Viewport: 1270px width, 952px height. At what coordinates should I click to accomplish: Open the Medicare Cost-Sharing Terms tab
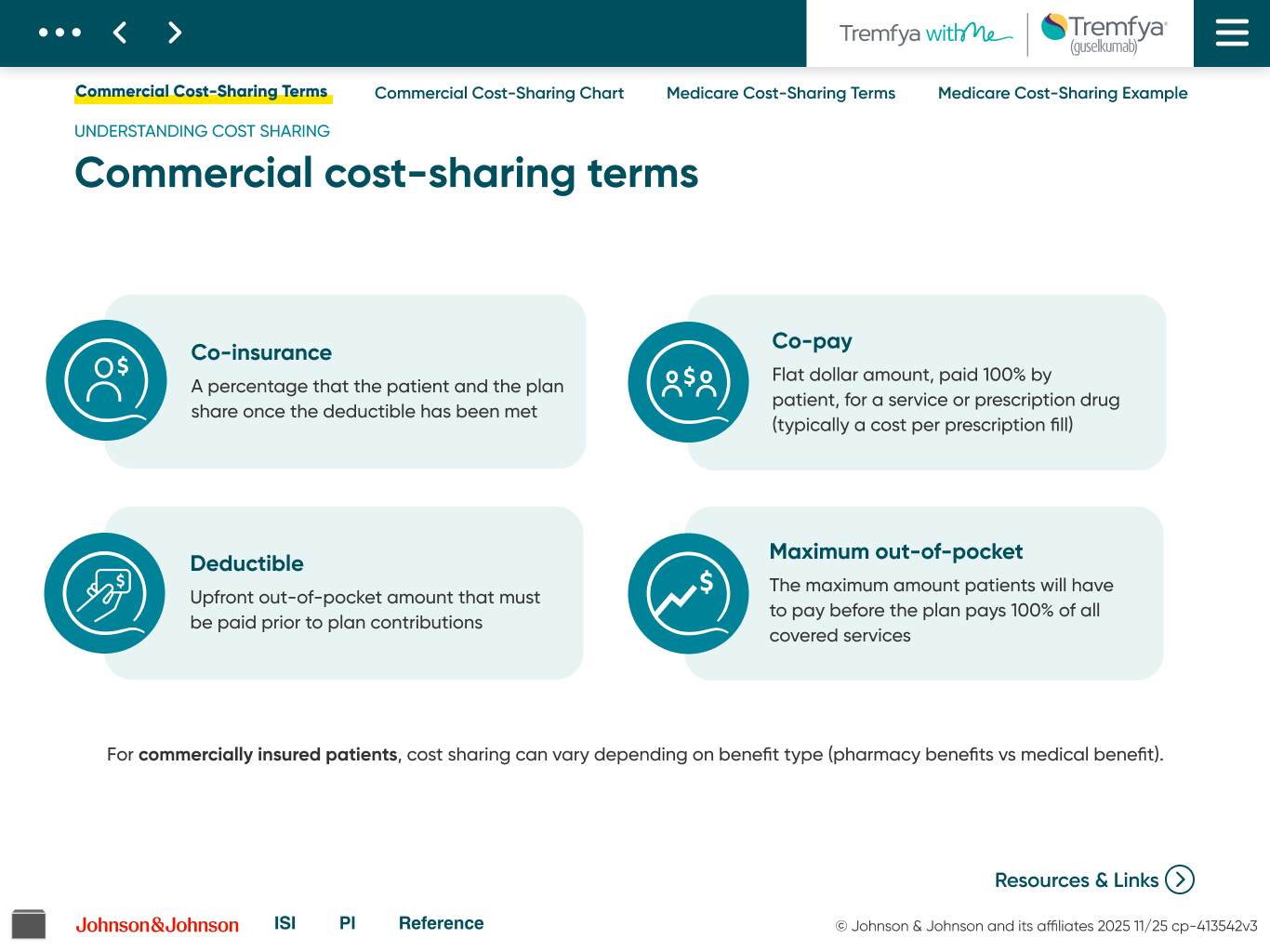[x=780, y=93]
